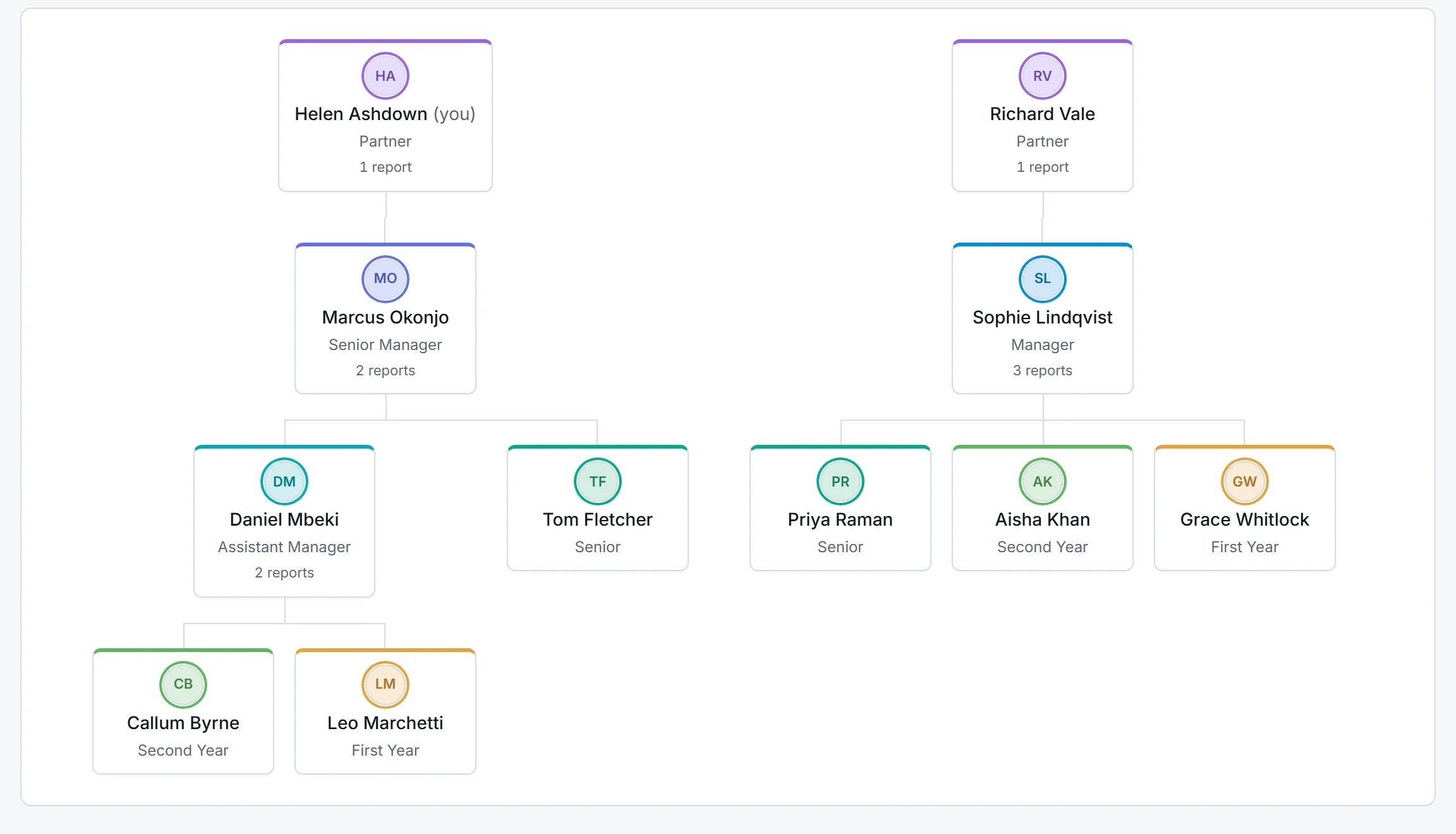
Task: Select Sophie Lindqvist name
Action: point(1043,317)
